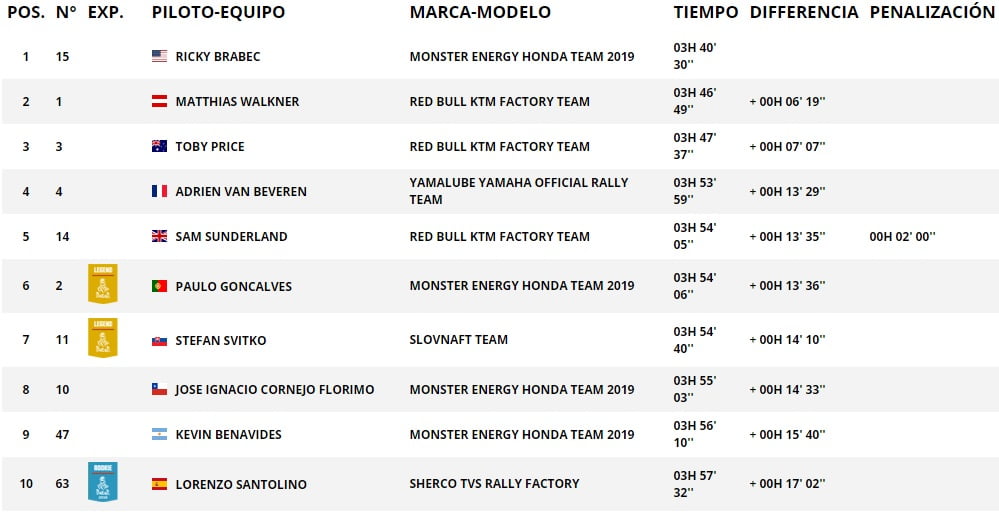This screenshot has height=515, width=999.
Task: Click the Austrian flag beside Matthias Walkner
Action: click(x=159, y=101)
